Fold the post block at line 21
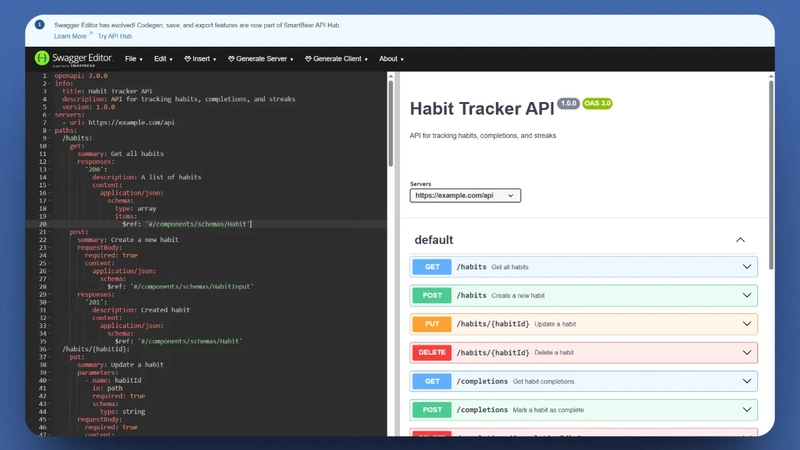Screen dimensions: 800x450 [50, 232]
